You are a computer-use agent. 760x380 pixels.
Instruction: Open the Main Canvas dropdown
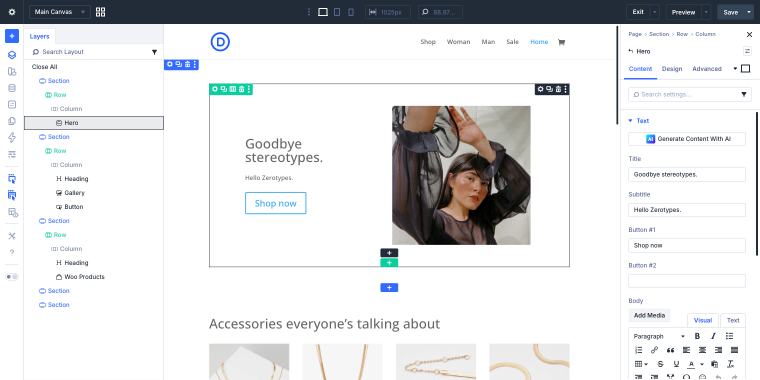tap(60, 12)
